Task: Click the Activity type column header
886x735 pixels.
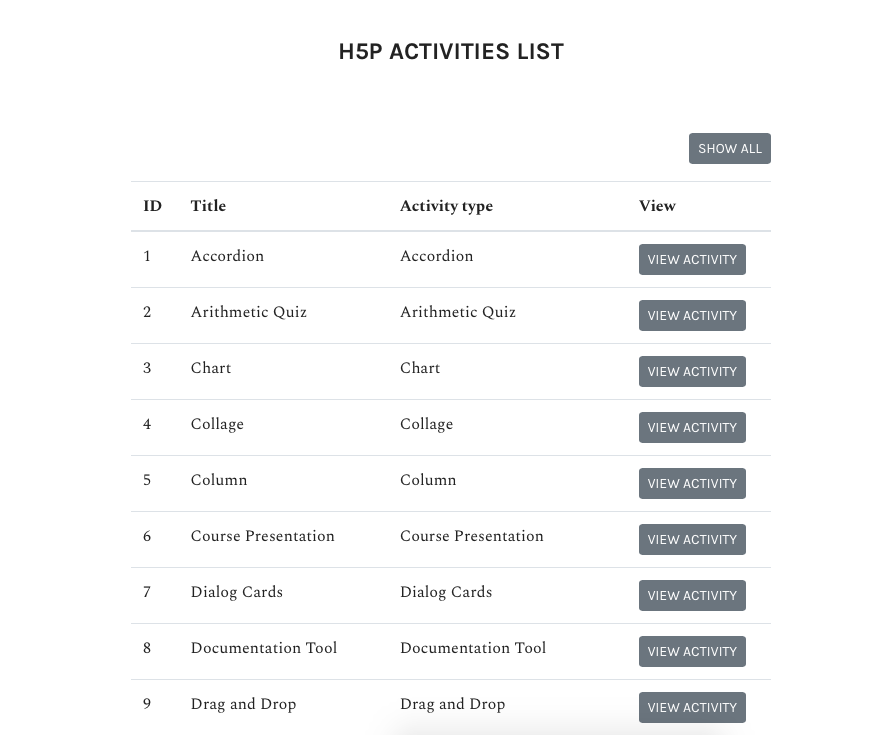Action: click(446, 206)
